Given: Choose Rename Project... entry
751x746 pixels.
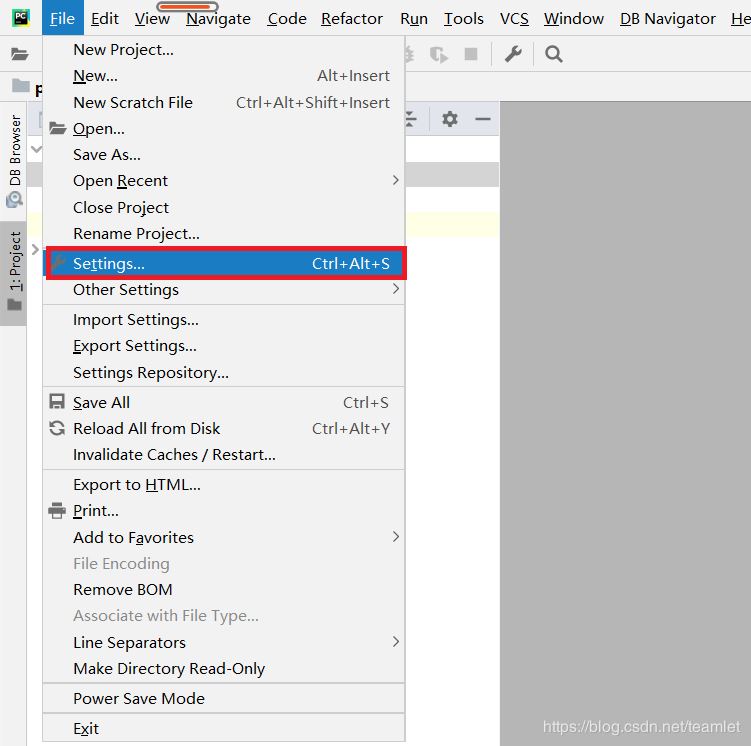Looking at the screenshot, I should 224,234.
